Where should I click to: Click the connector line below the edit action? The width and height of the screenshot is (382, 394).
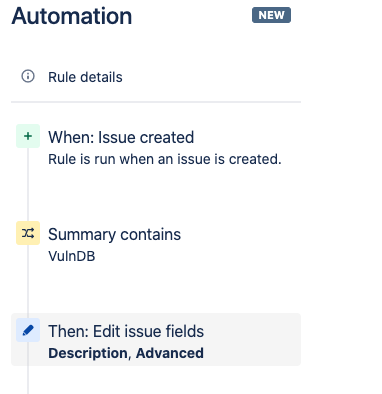tap(28, 368)
